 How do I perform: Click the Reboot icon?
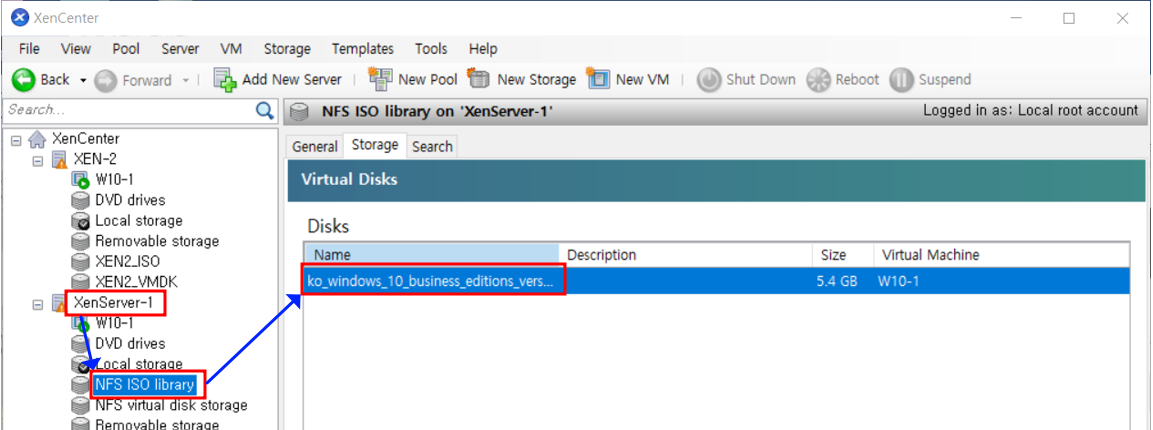coord(818,80)
